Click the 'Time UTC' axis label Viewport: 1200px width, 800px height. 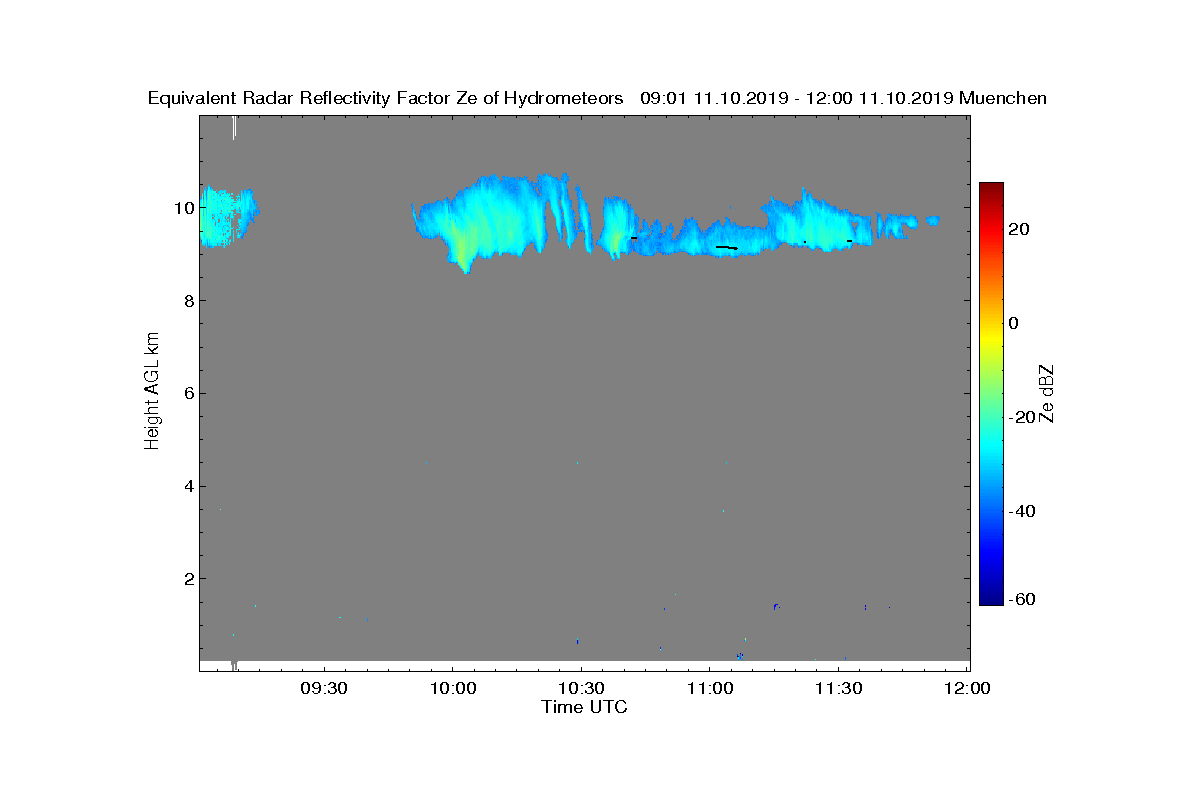[x=585, y=707]
